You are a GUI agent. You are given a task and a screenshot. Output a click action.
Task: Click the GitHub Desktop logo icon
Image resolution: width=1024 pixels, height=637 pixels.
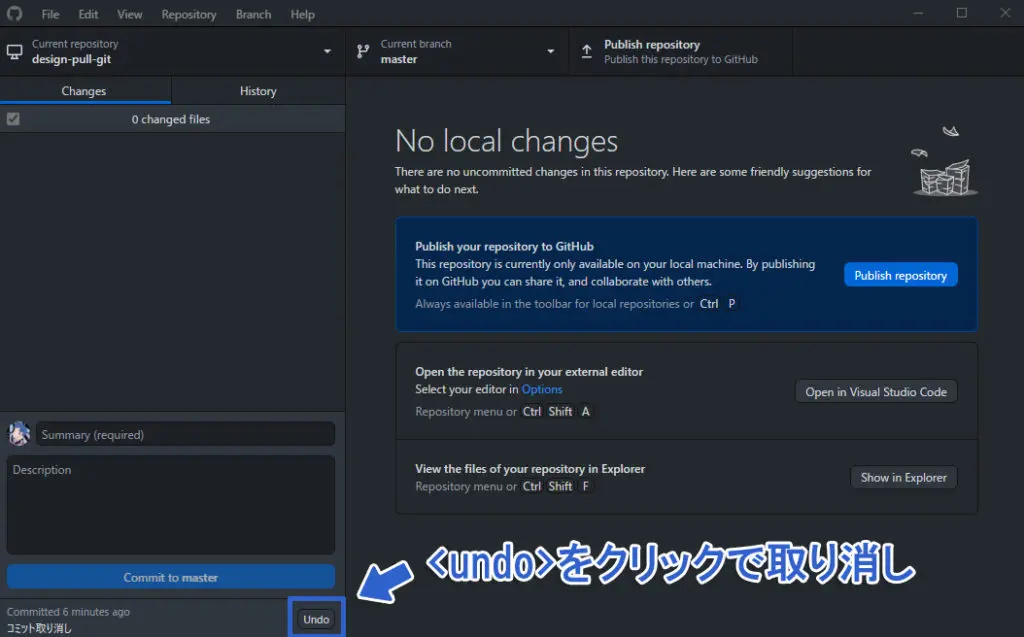14,14
